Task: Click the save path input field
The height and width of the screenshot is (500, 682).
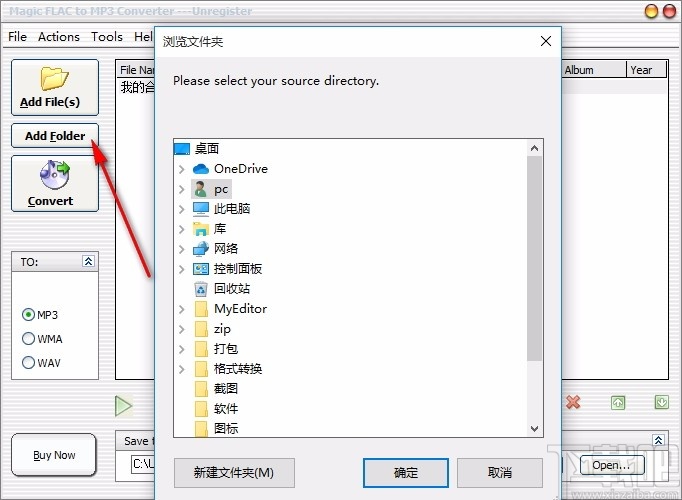Action: tap(143, 464)
